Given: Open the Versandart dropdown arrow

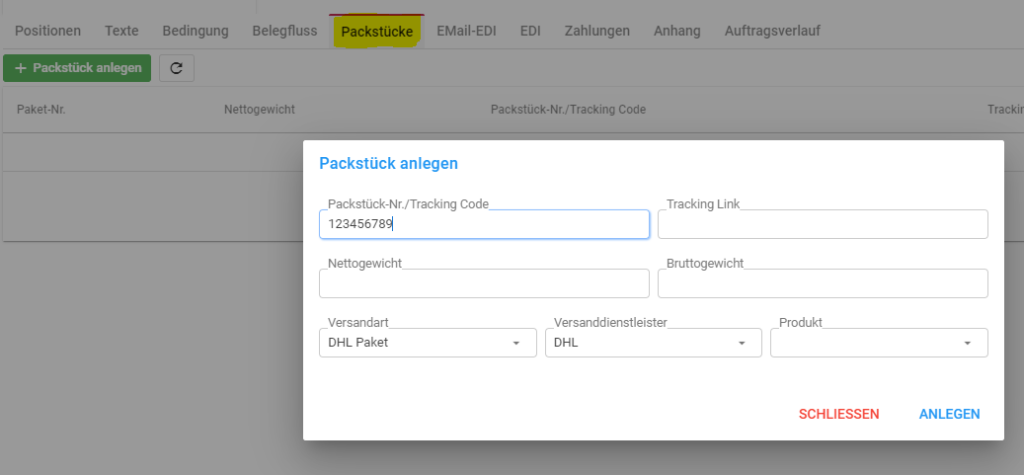Looking at the screenshot, I should pos(515,343).
